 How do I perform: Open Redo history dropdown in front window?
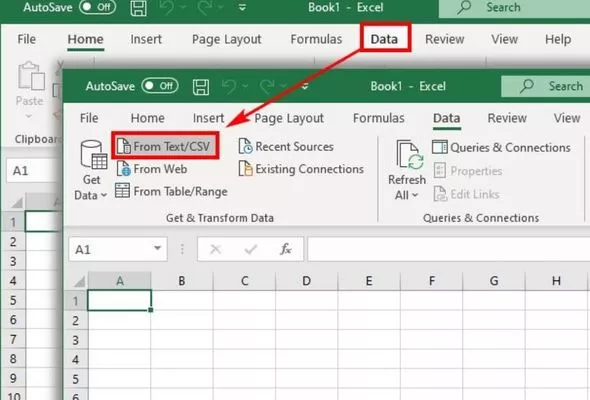pyautogui.click(x=283, y=86)
